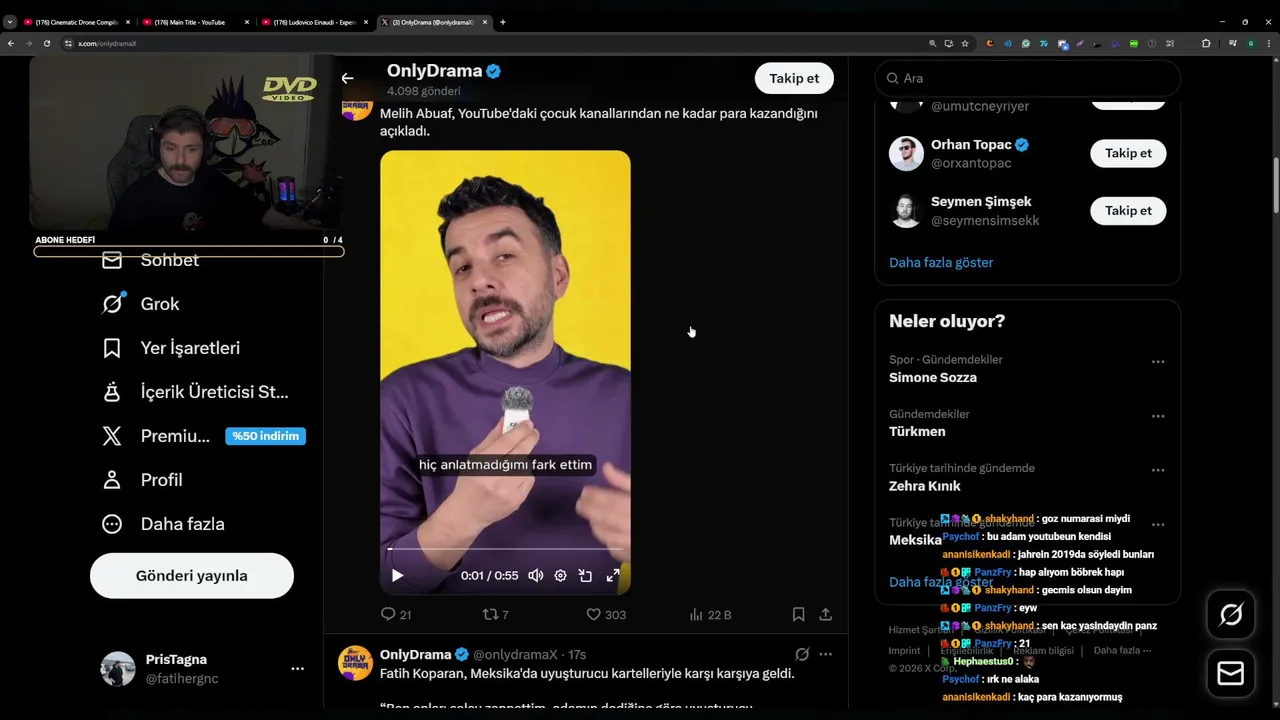This screenshot has width=1280, height=720.
Task: Click page scrollbar thumb
Action: pyautogui.click(x=1276, y=183)
